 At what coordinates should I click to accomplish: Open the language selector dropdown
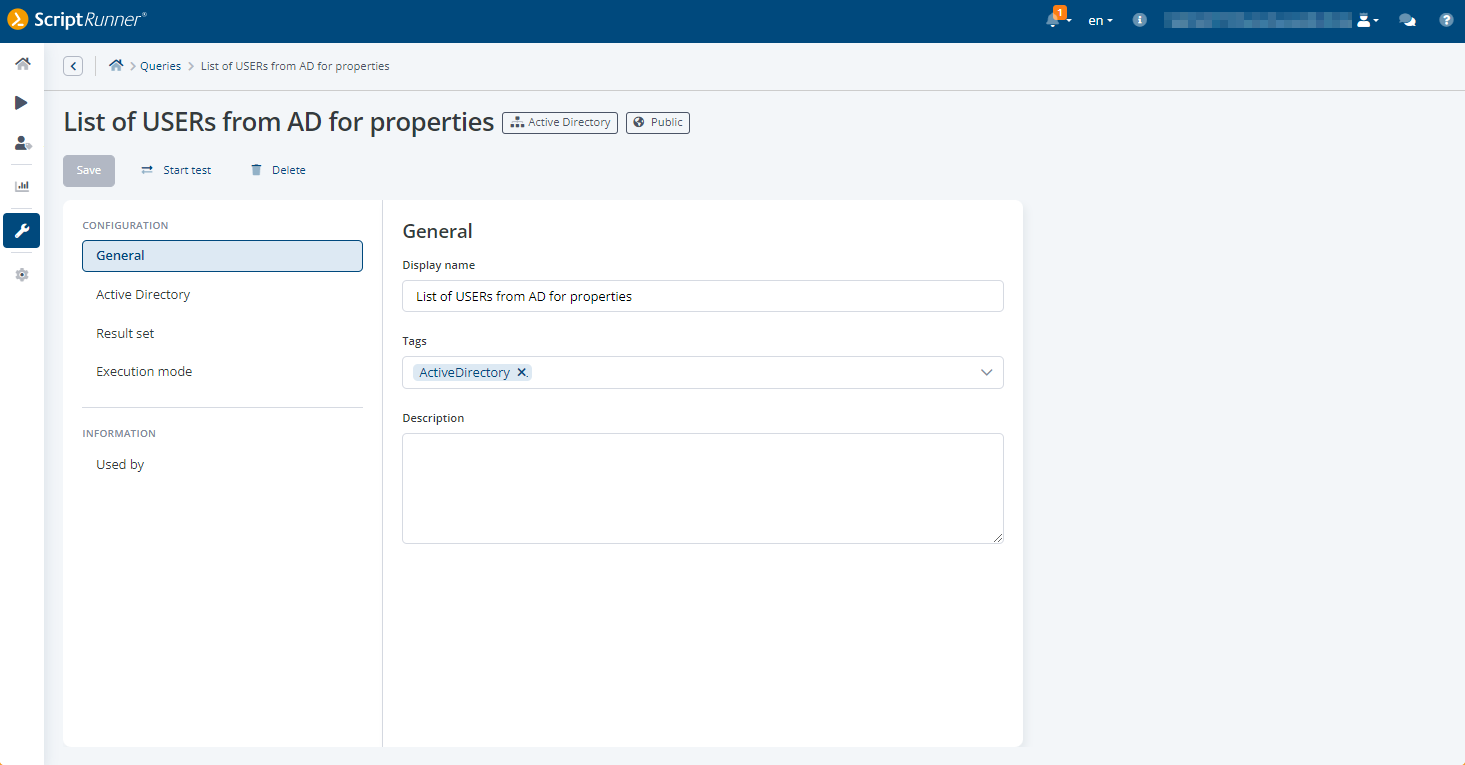click(1100, 20)
